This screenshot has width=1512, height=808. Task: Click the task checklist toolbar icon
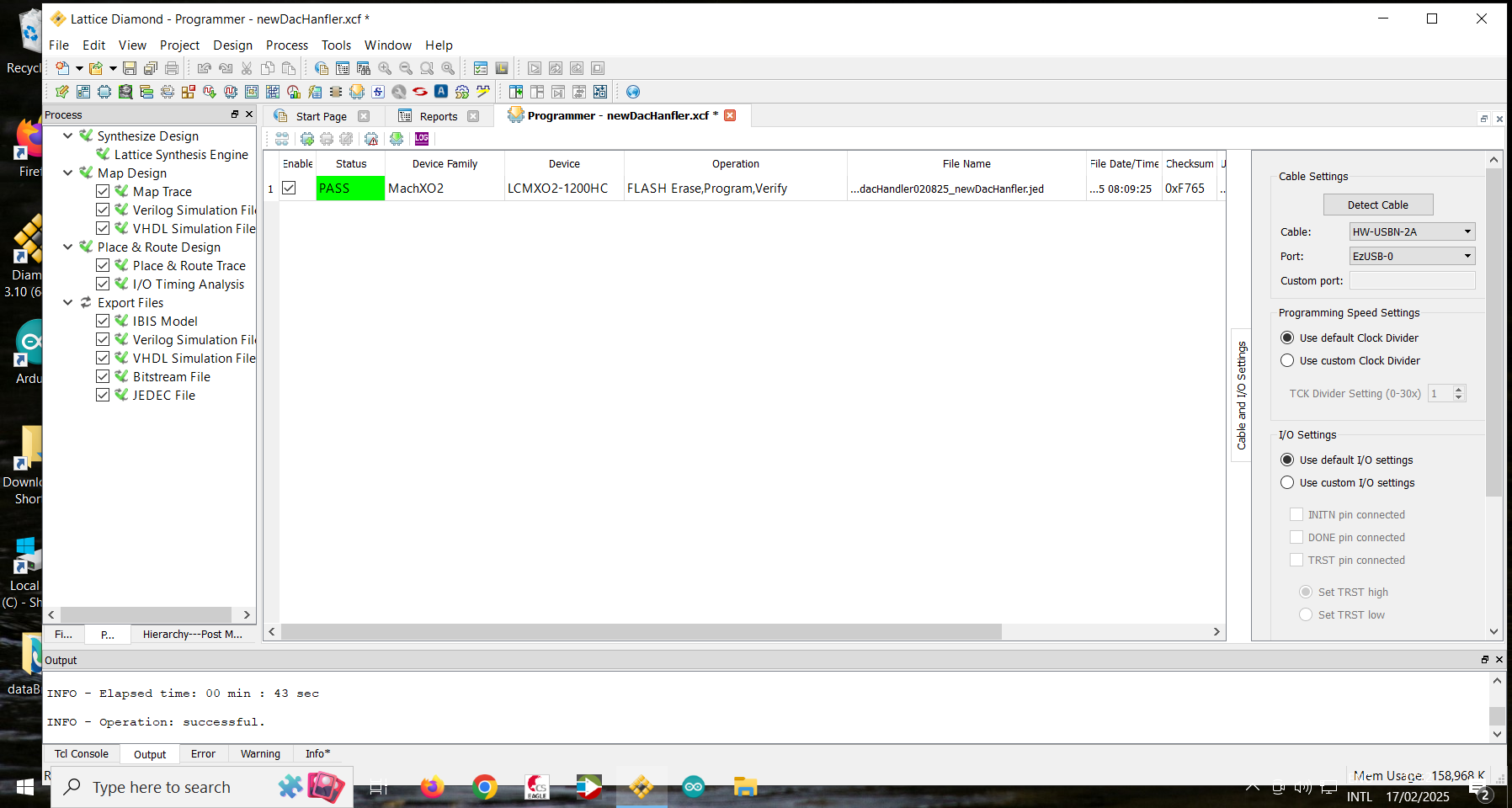click(x=481, y=68)
